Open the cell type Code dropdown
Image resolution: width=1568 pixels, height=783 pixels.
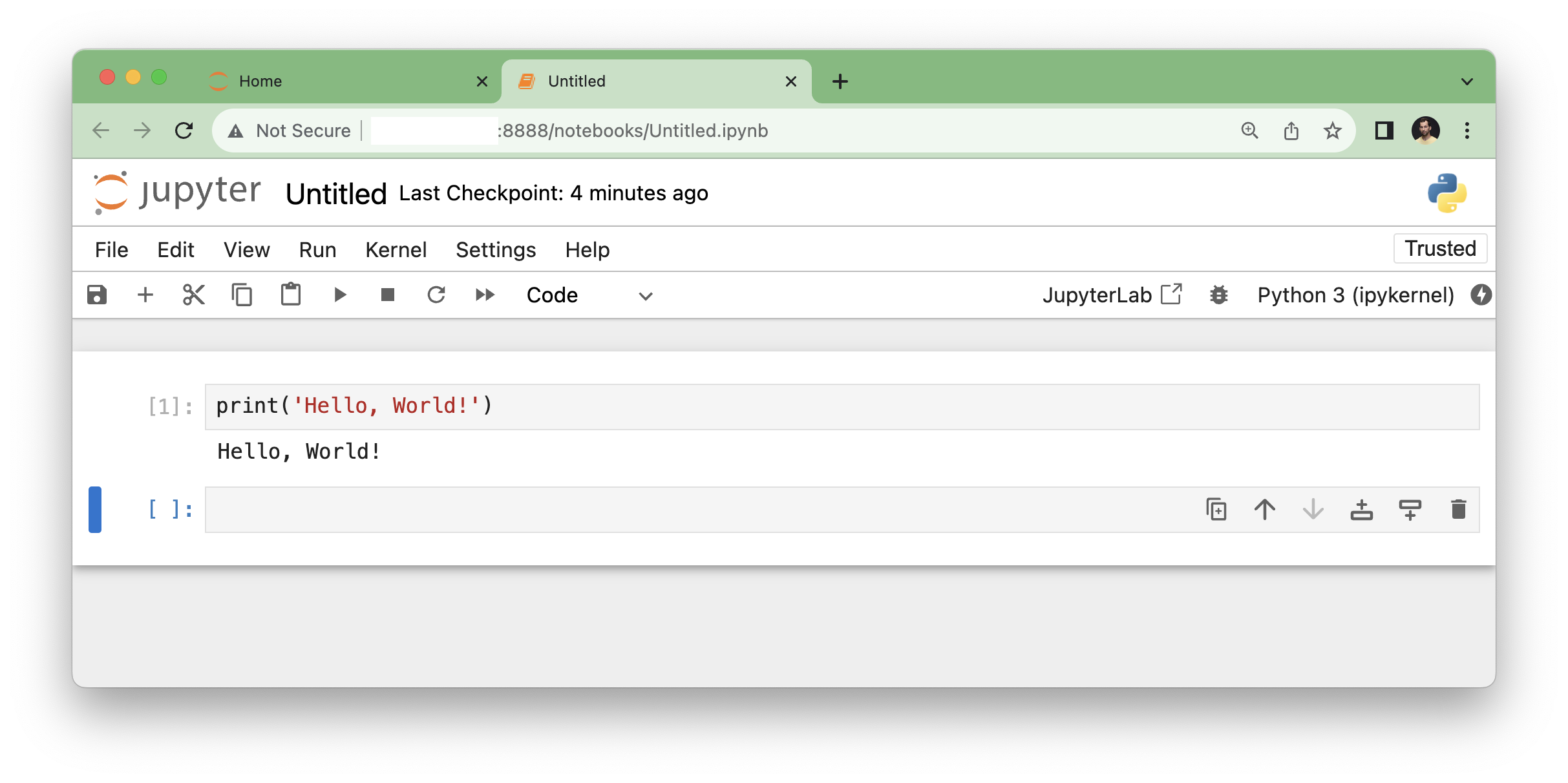[589, 295]
